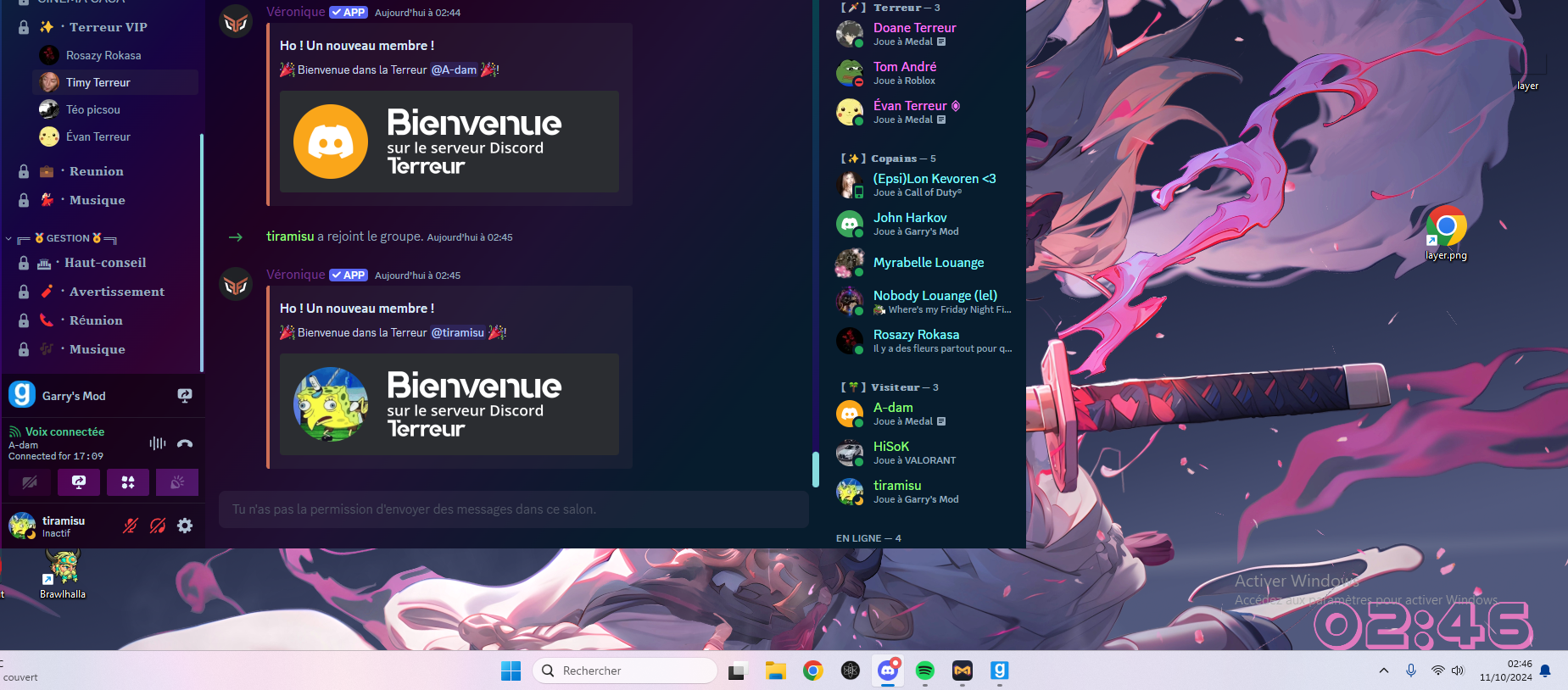Open Discord user settings gear
This screenshot has width=1568, height=690.
(x=185, y=526)
